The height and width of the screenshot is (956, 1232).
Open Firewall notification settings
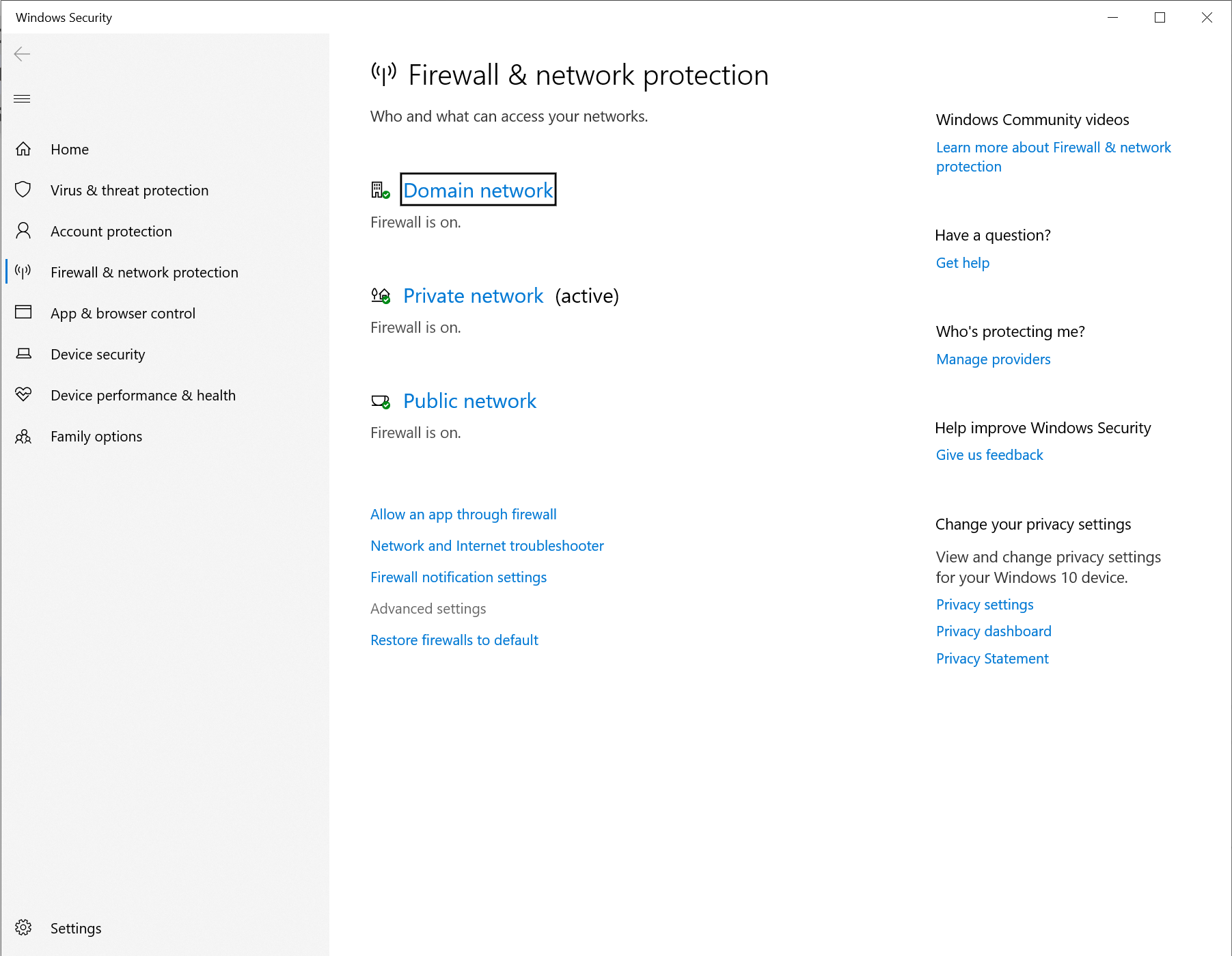point(458,577)
